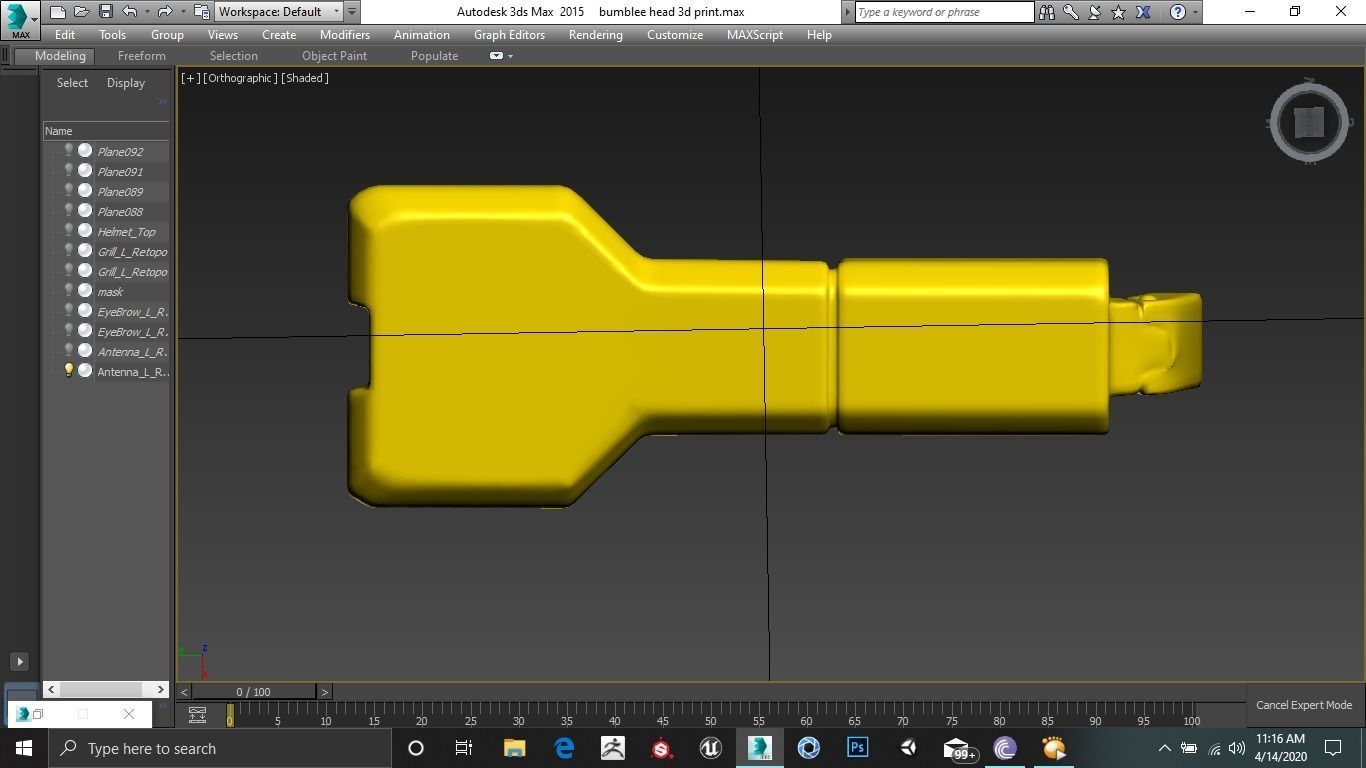Open the Modifiers menu

(x=345, y=34)
